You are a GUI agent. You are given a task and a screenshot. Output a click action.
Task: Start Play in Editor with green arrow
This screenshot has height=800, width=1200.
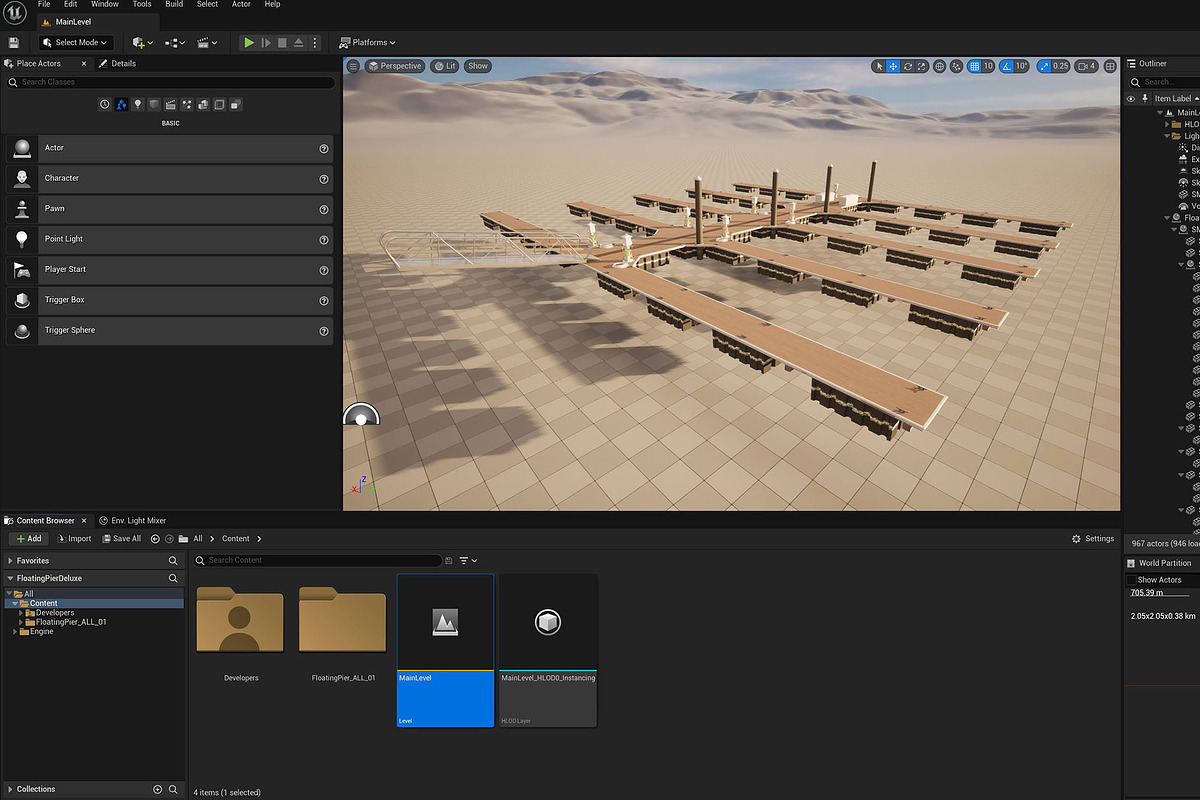[249, 43]
